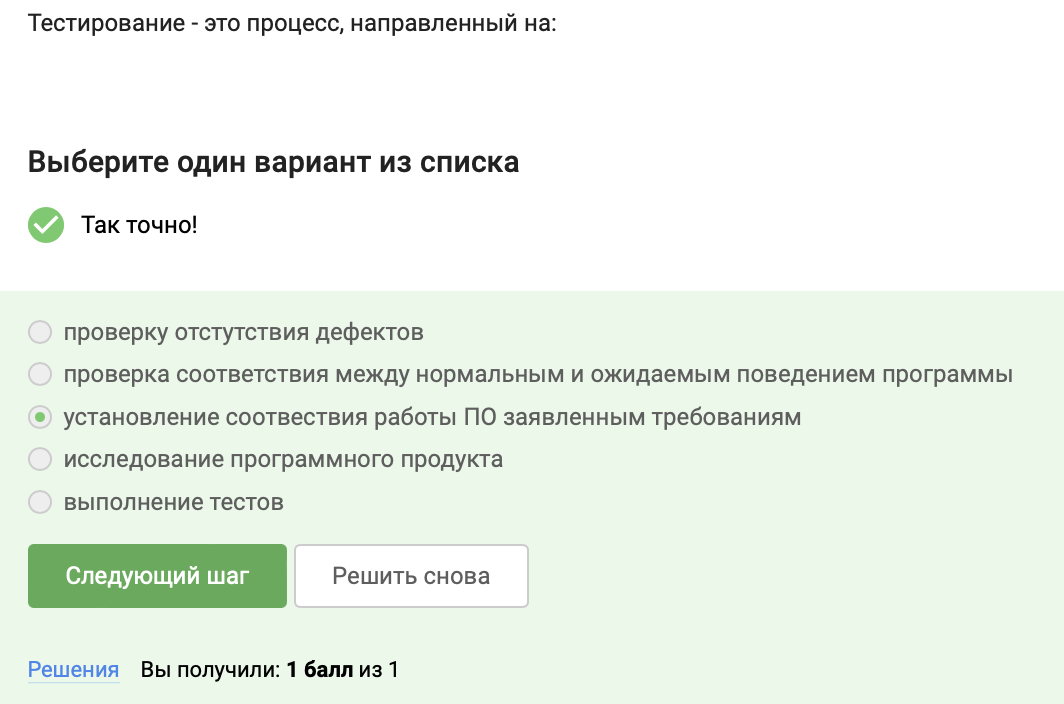Select radio button for «проверку отсутствия дефектов»
This screenshot has height=704, width=1064.
pyautogui.click(x=40, y=332)
